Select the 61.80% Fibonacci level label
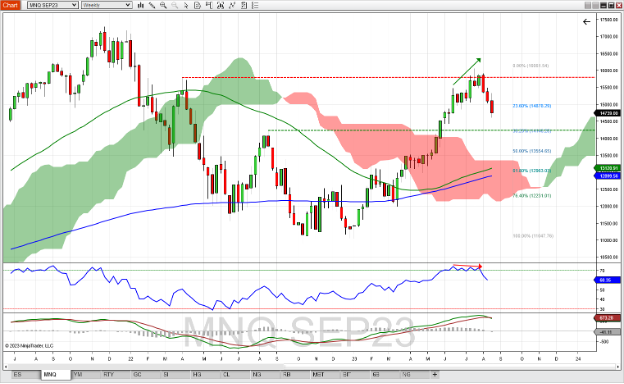Image resolution: width=624 pixels, height=384 pixels. (x=532, y=171)
